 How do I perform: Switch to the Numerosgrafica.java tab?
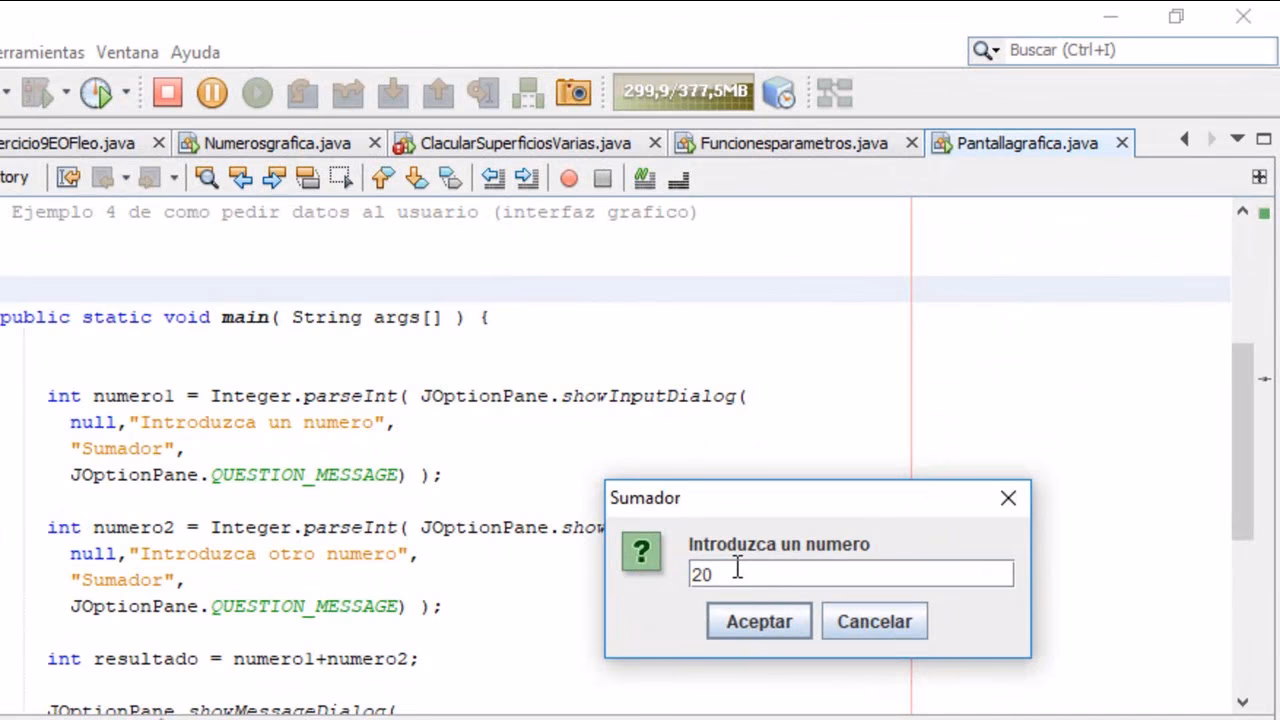[x=277, y=143]
